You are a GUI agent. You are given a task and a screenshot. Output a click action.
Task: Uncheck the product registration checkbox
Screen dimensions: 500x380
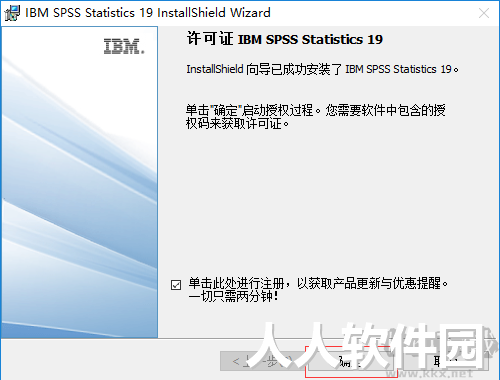tap(176, 285)
